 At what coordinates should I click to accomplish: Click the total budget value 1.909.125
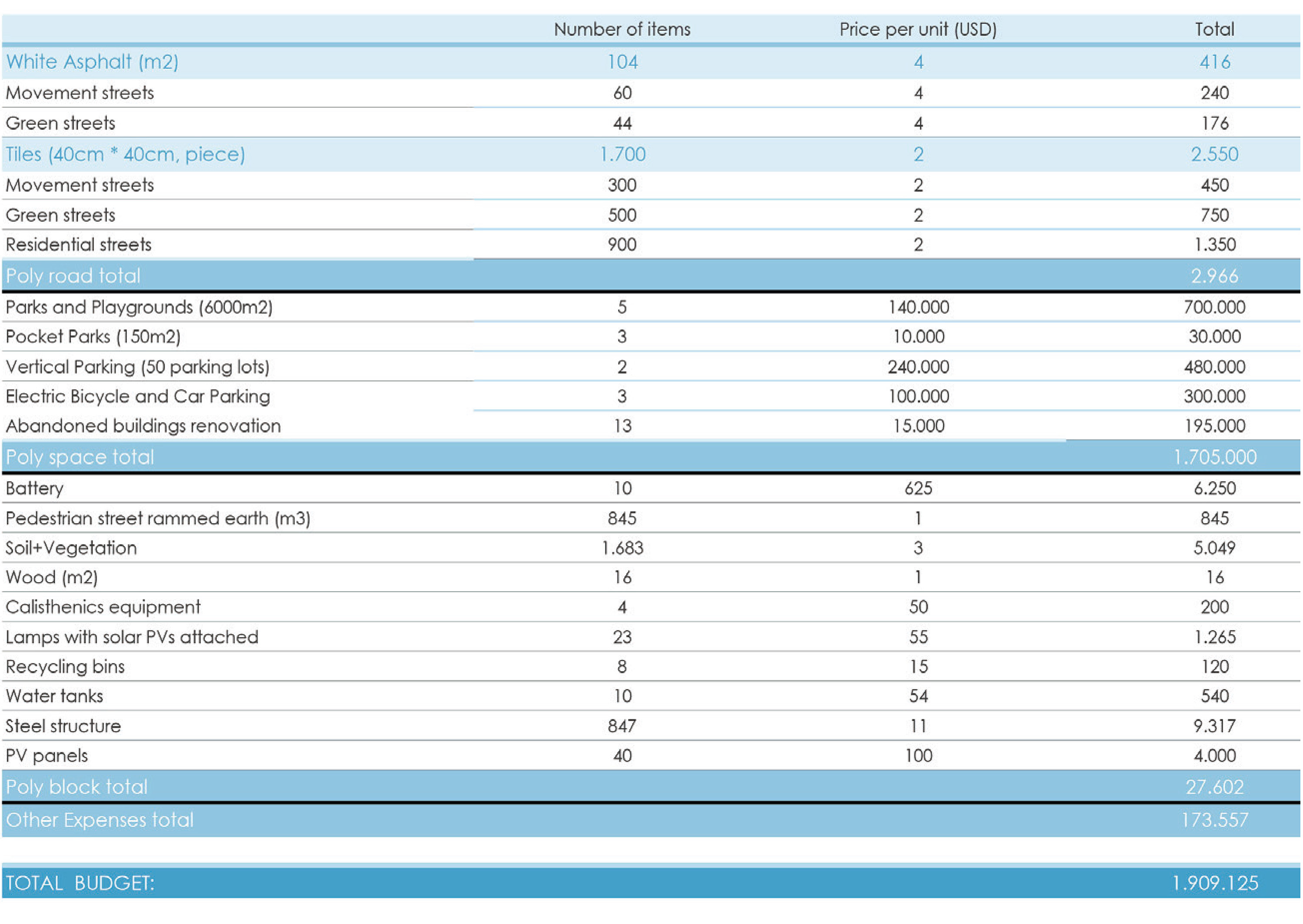point(1214,883)
